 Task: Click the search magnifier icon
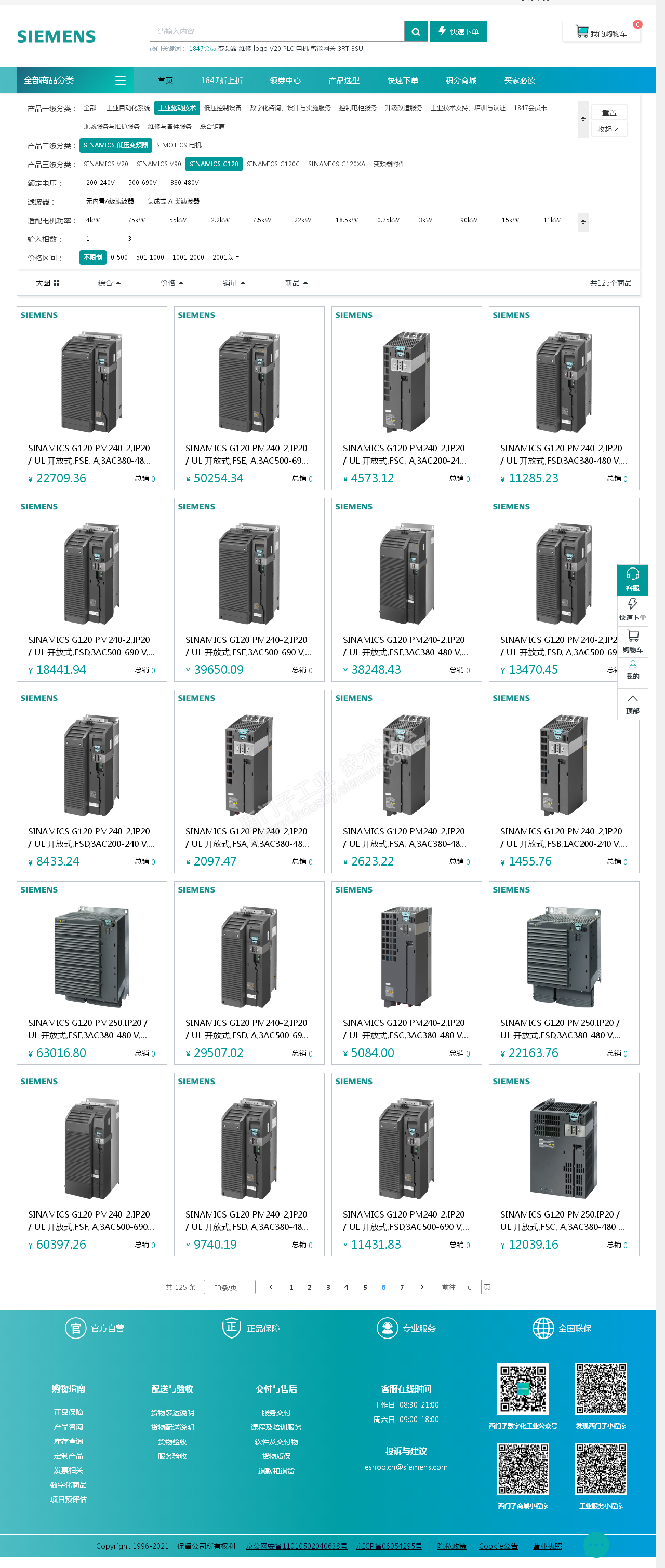pos(415,31)
